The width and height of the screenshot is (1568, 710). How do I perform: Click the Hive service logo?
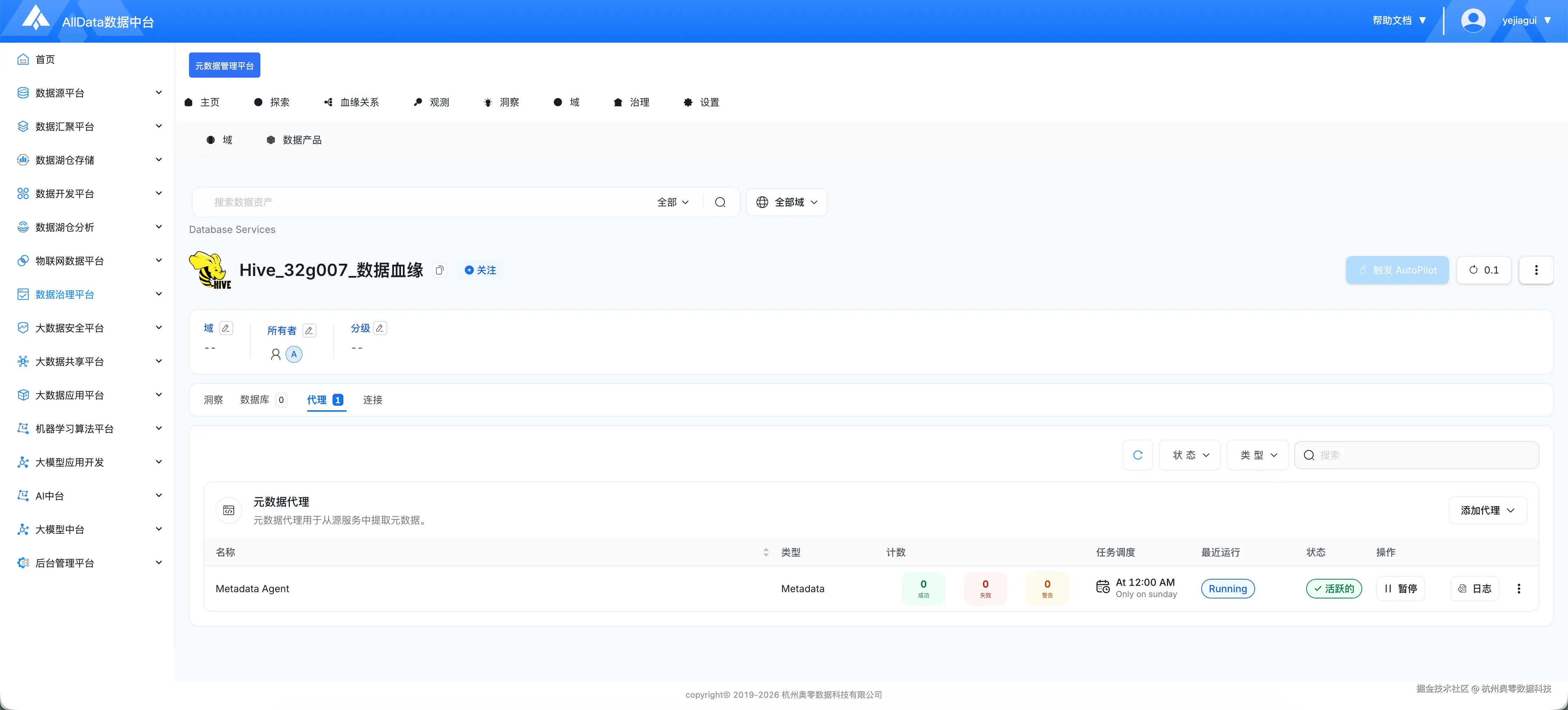tap(210, 270)
